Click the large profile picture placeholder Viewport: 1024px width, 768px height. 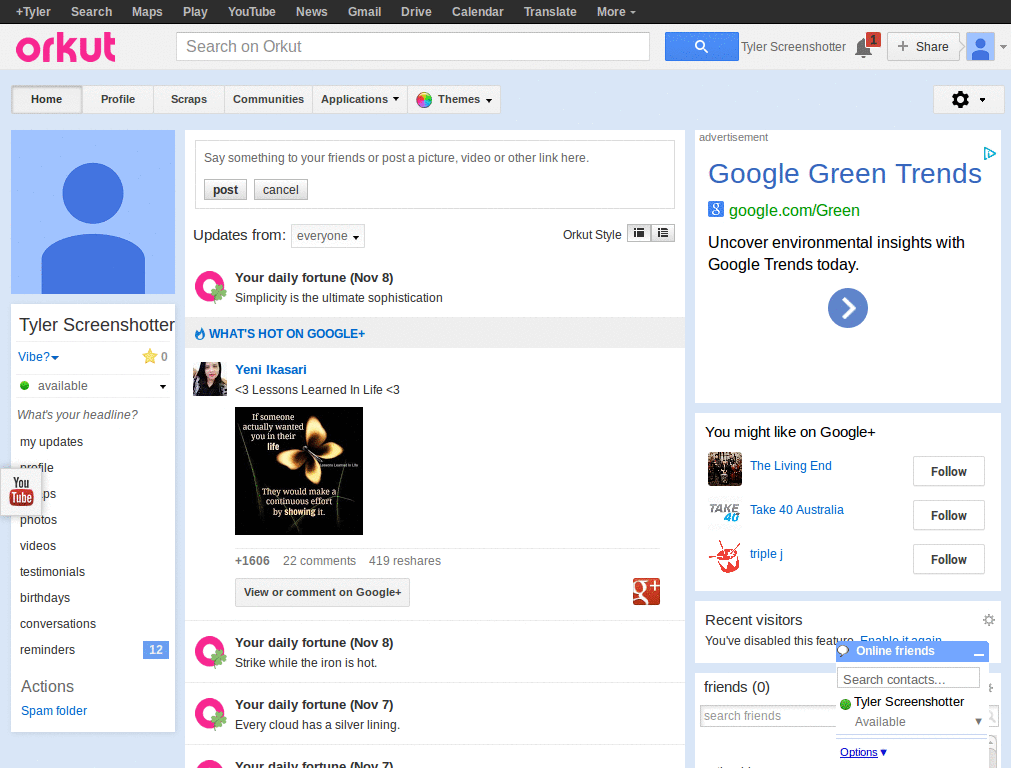(x=93, y=212)
